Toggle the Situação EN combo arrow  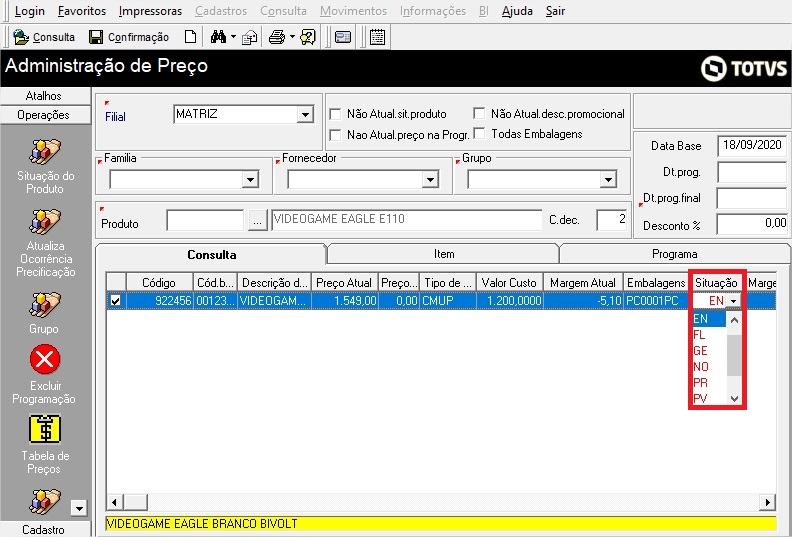[x=734, y=301]
